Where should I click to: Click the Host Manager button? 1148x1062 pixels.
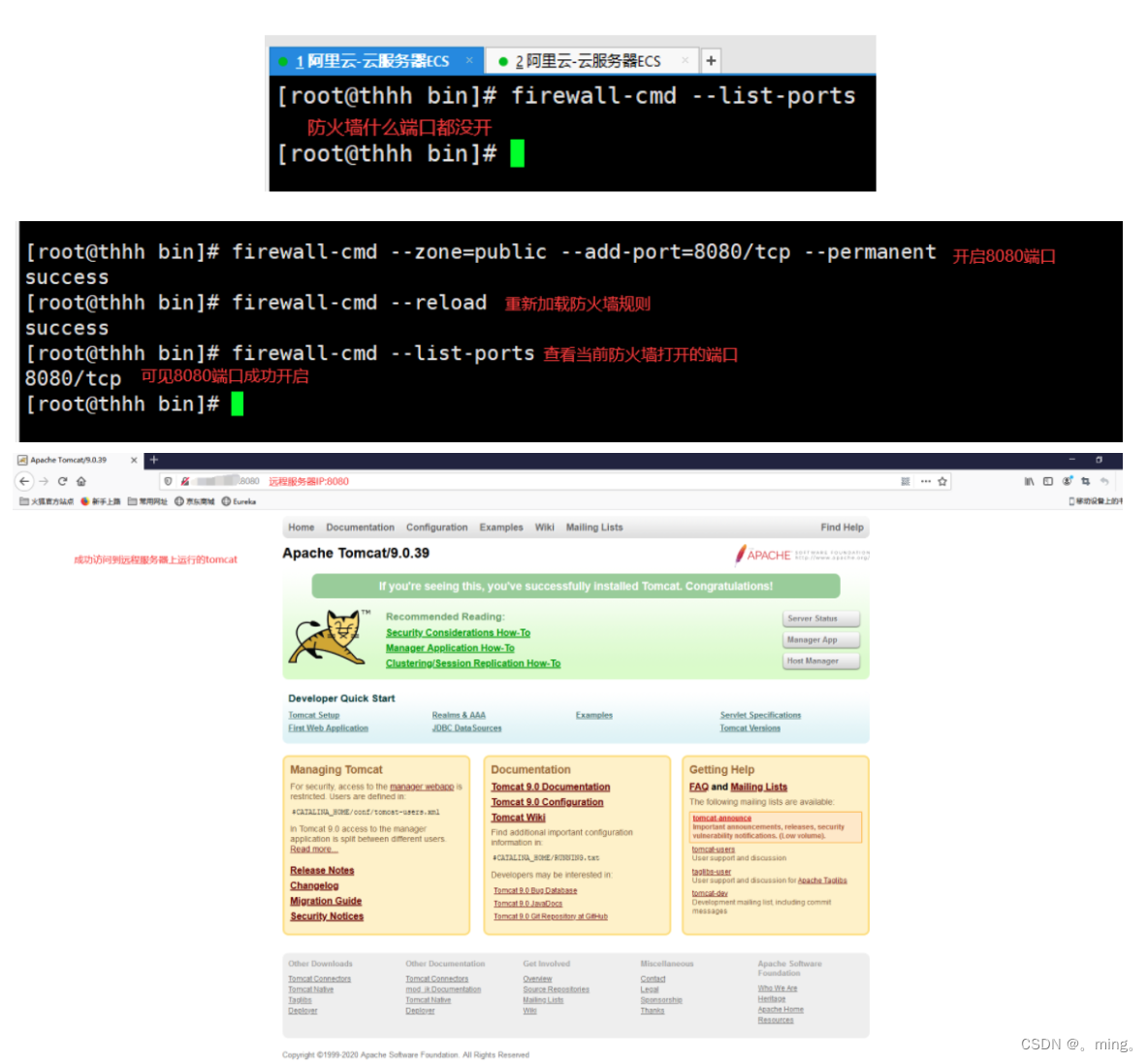click(820, 661)
